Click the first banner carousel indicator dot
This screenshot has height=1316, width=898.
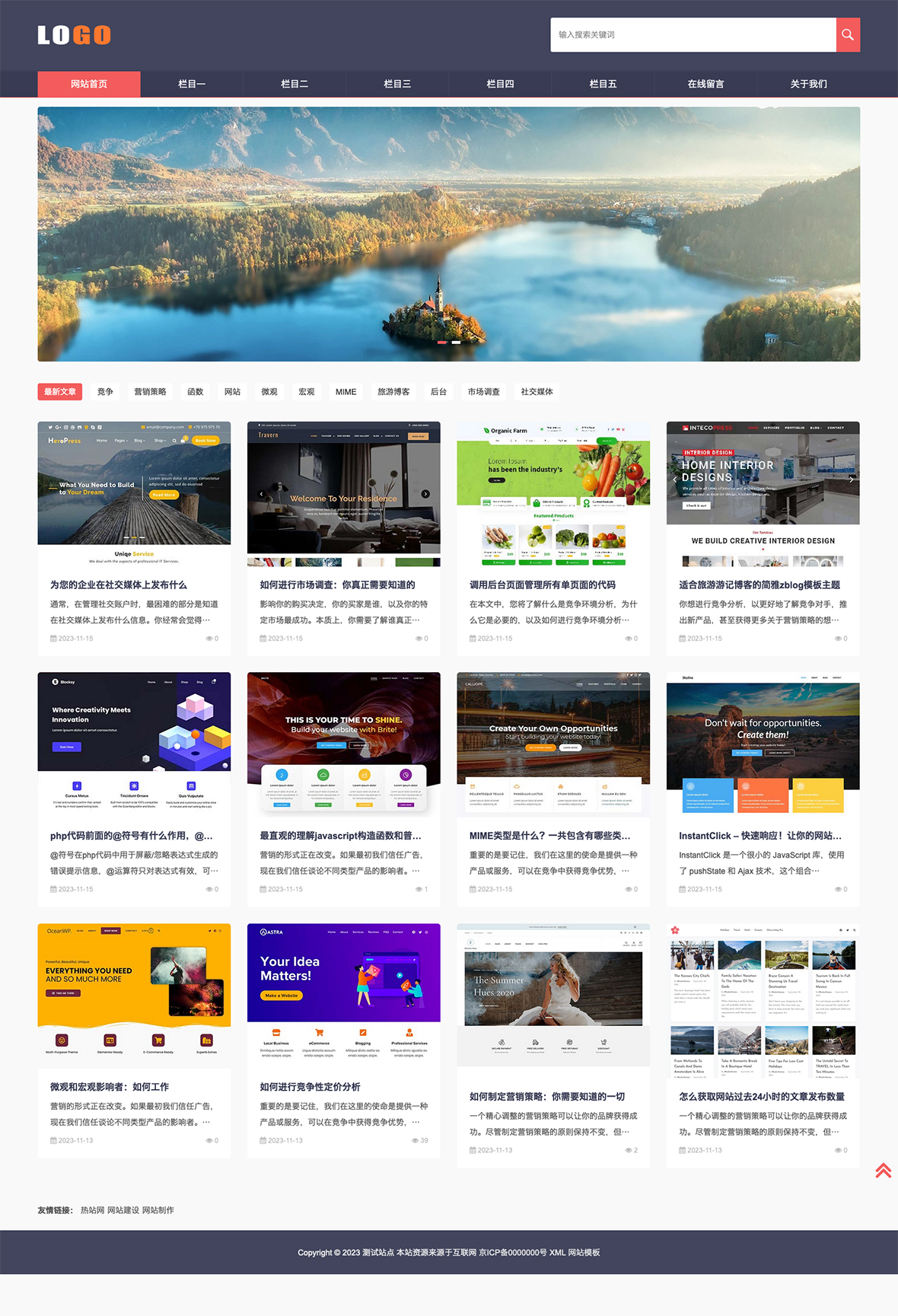[x=442, y=343]
